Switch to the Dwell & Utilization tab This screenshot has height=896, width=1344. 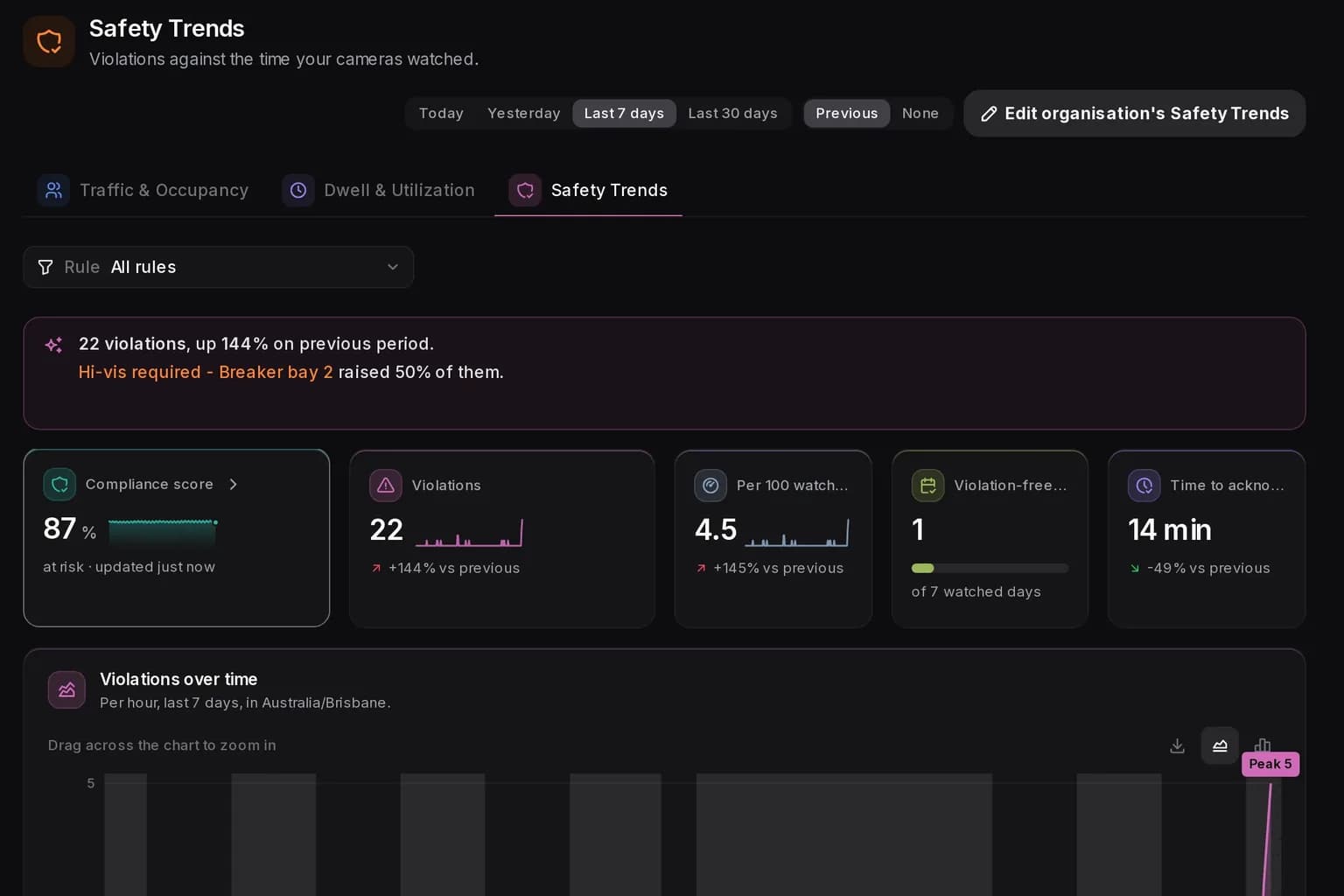click(379, 191)
